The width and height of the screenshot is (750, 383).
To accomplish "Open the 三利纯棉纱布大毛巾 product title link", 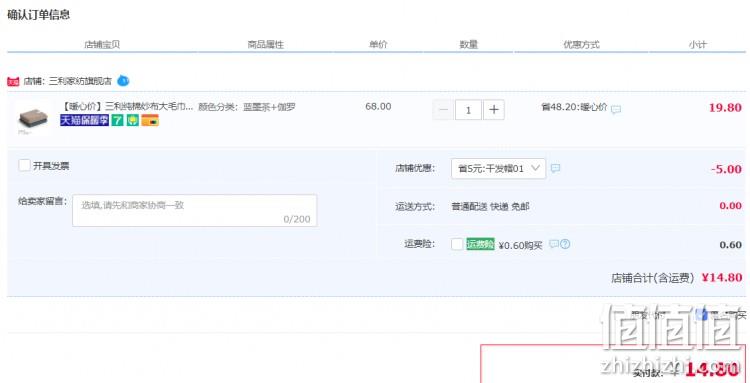I will (128, 106).
